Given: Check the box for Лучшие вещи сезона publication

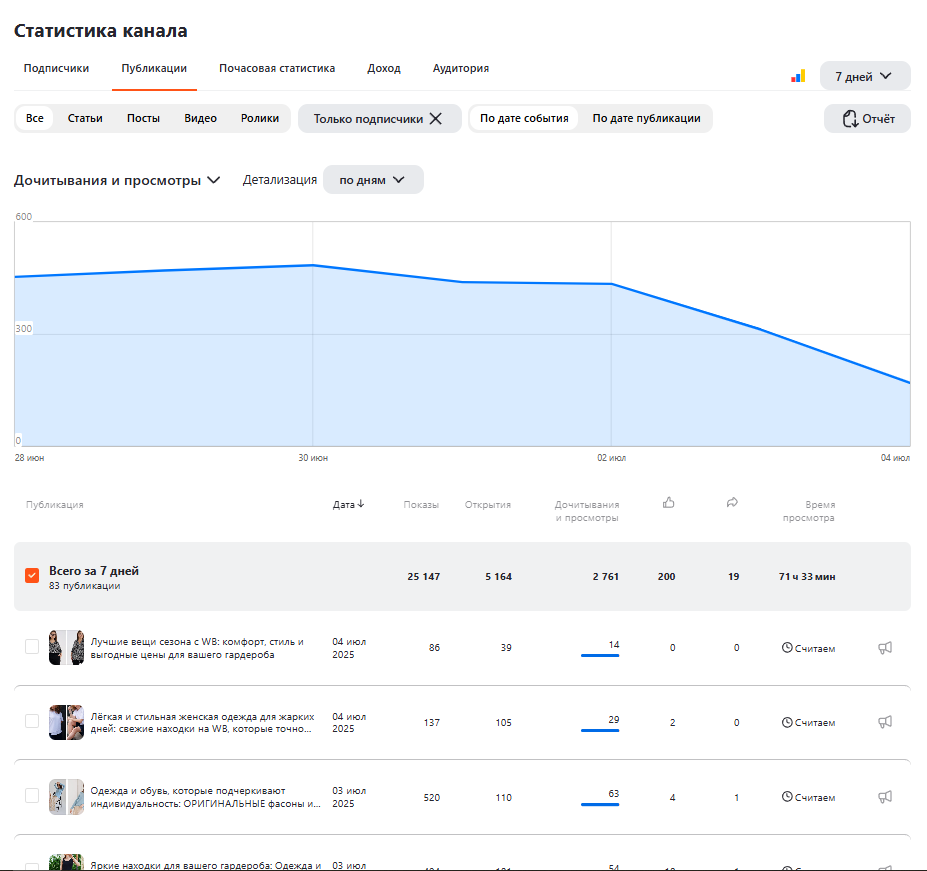Looking at the screenshot, I should 32,647.
